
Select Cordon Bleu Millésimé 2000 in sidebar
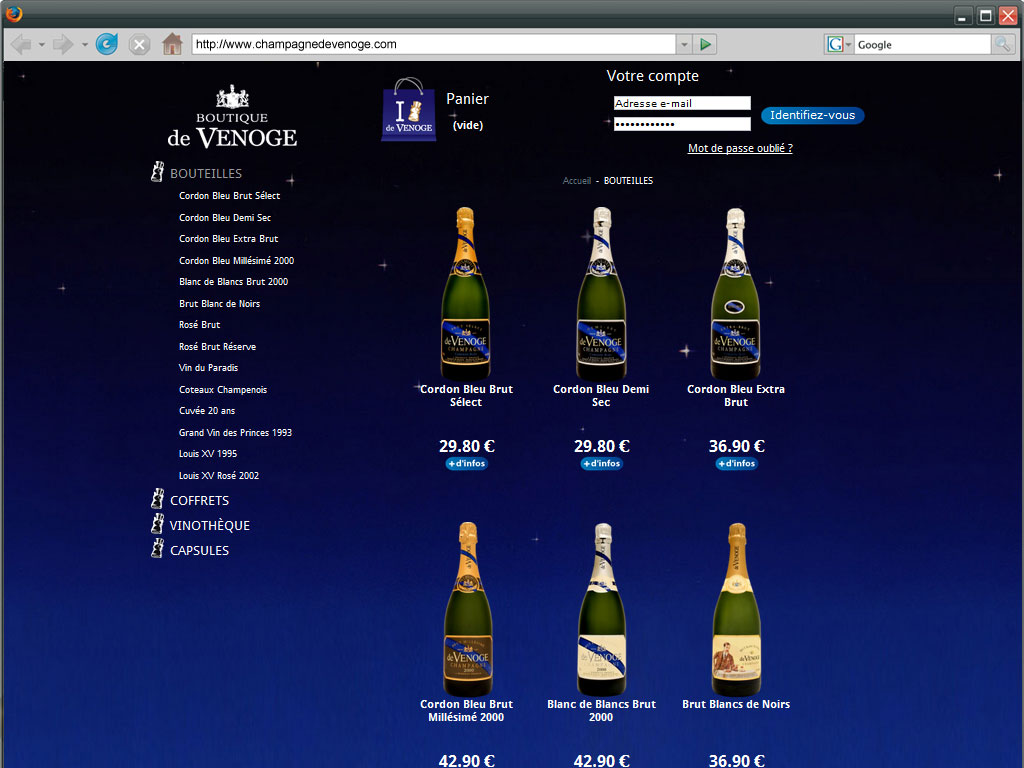coord(236,261)
